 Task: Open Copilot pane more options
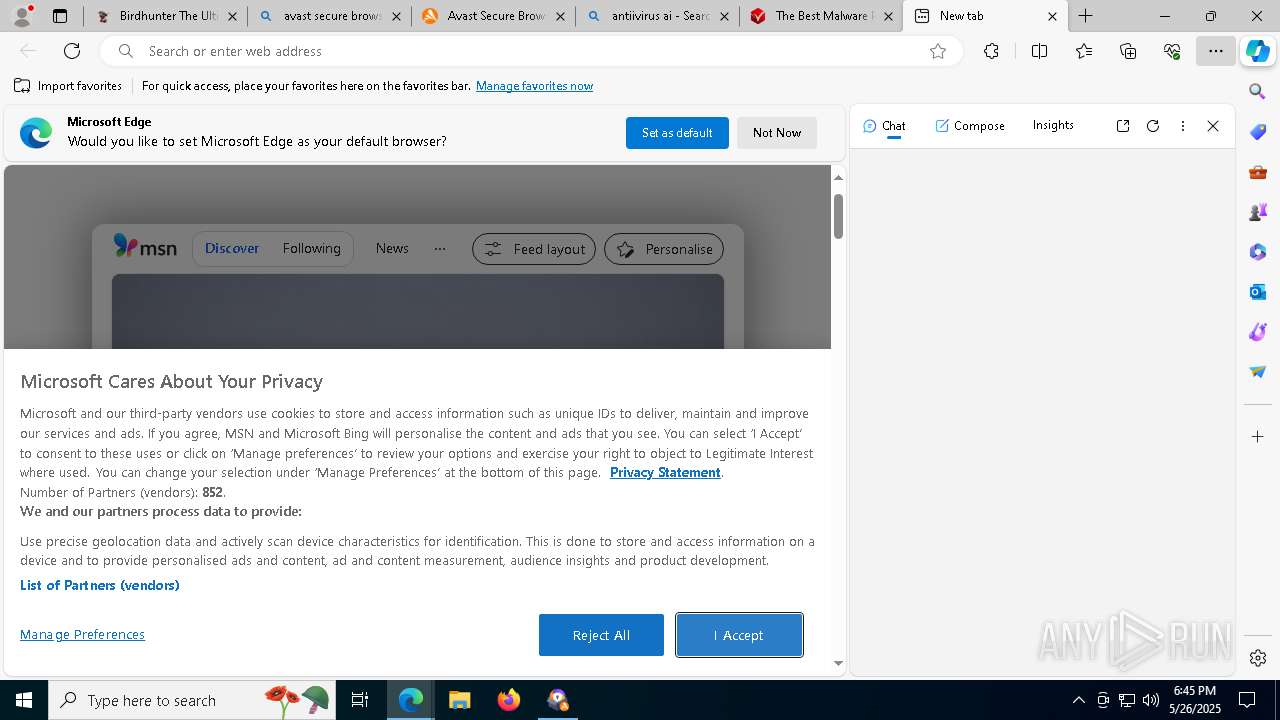tap(1183, 126)
